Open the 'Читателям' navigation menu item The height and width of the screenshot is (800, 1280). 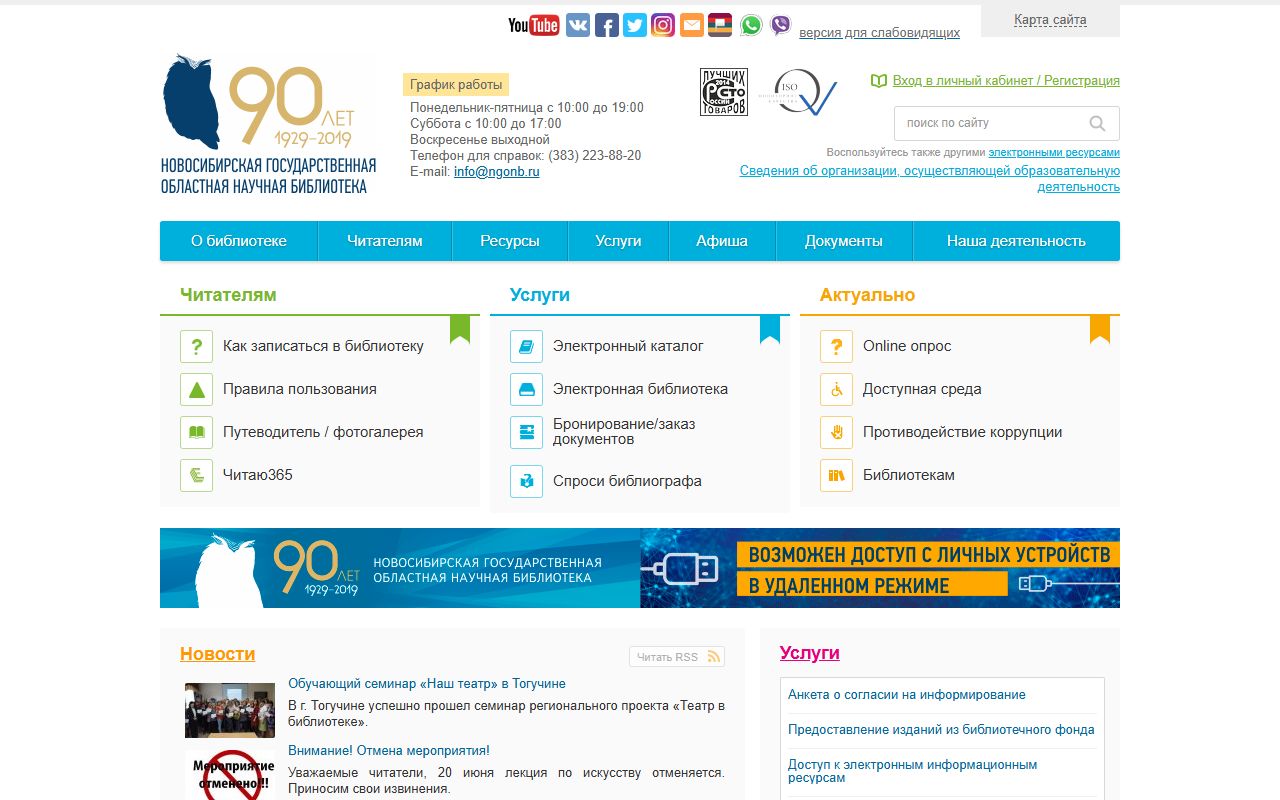385,241
